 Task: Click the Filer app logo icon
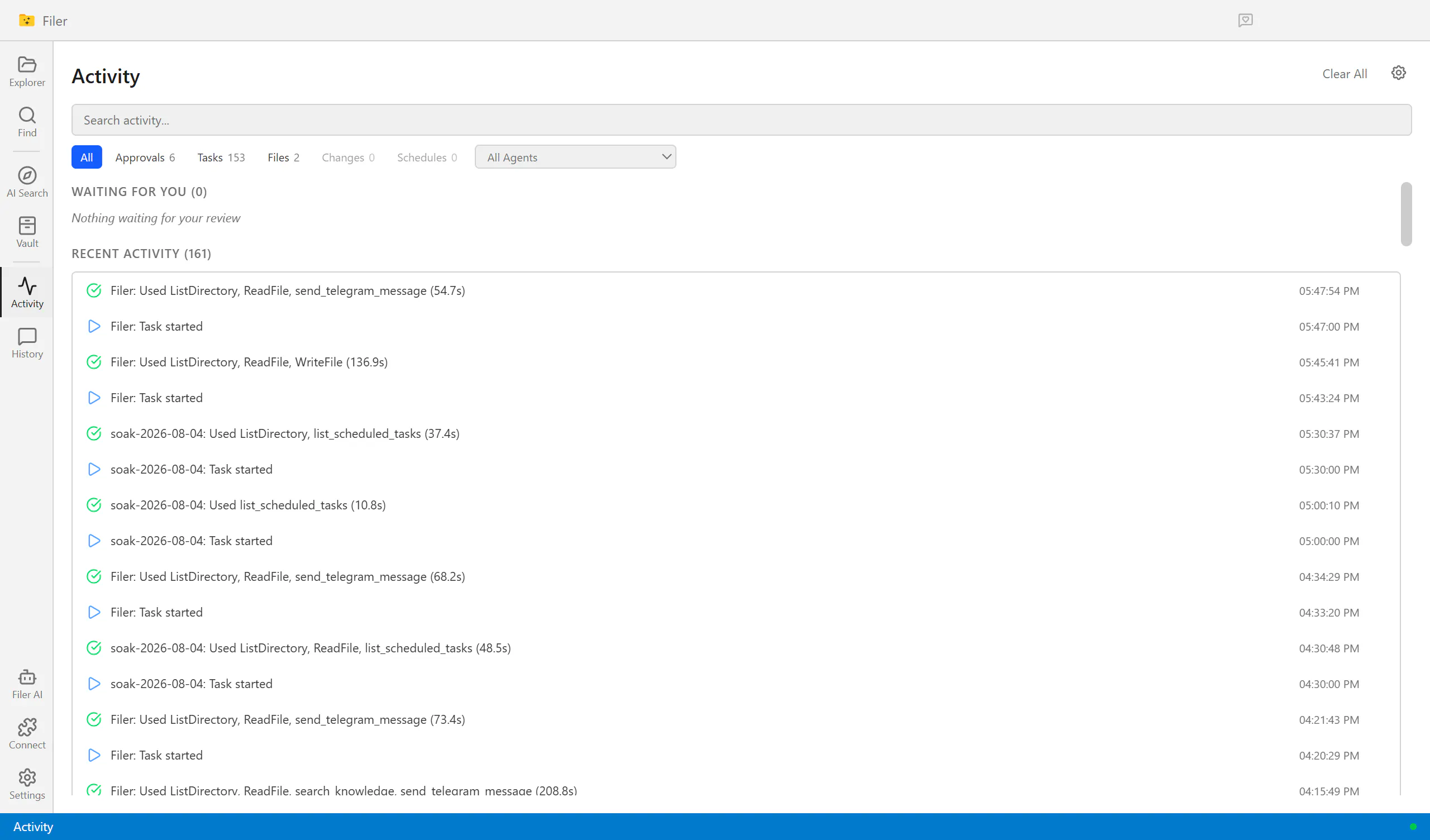tap(26, 21)
